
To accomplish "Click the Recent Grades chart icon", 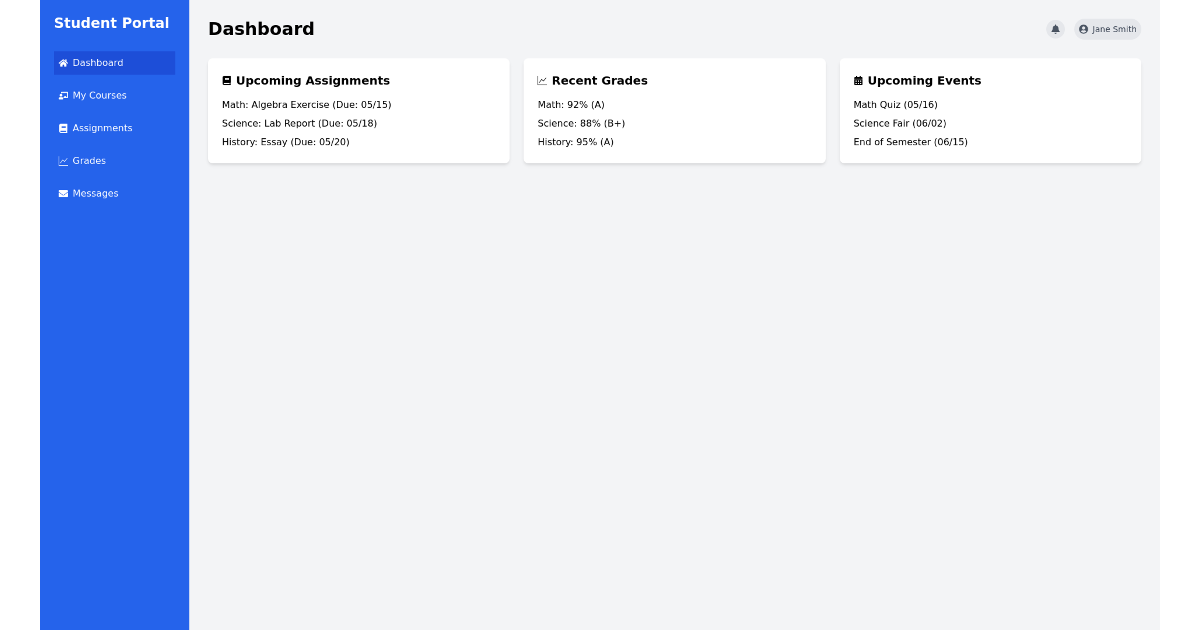I will (x=543, y=80).
